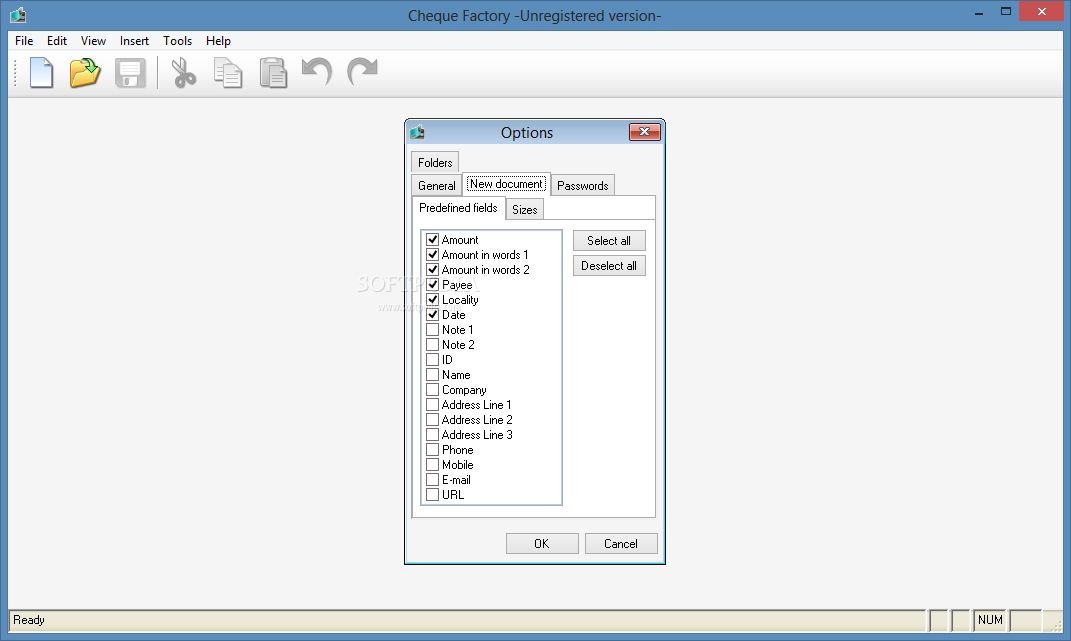Select the Predefined fields sub-tab
1071x641 pixels.
click(x=458, y=208)
